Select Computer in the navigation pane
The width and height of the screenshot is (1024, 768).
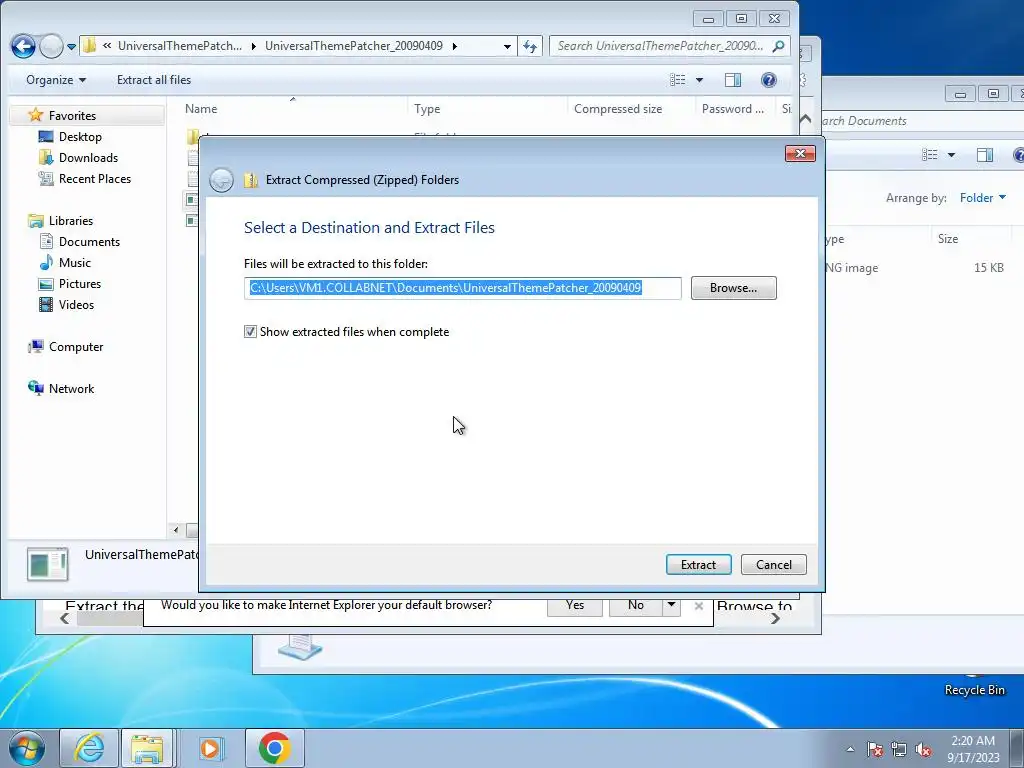[x=76, y=347]
